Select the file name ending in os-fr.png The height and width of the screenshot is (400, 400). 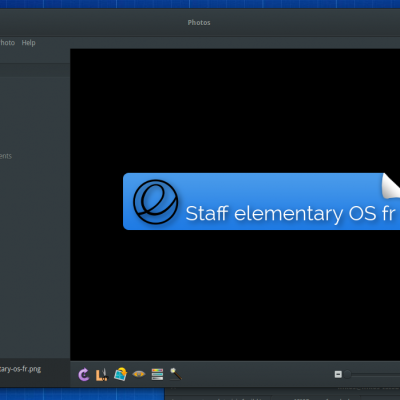point(20,369)
